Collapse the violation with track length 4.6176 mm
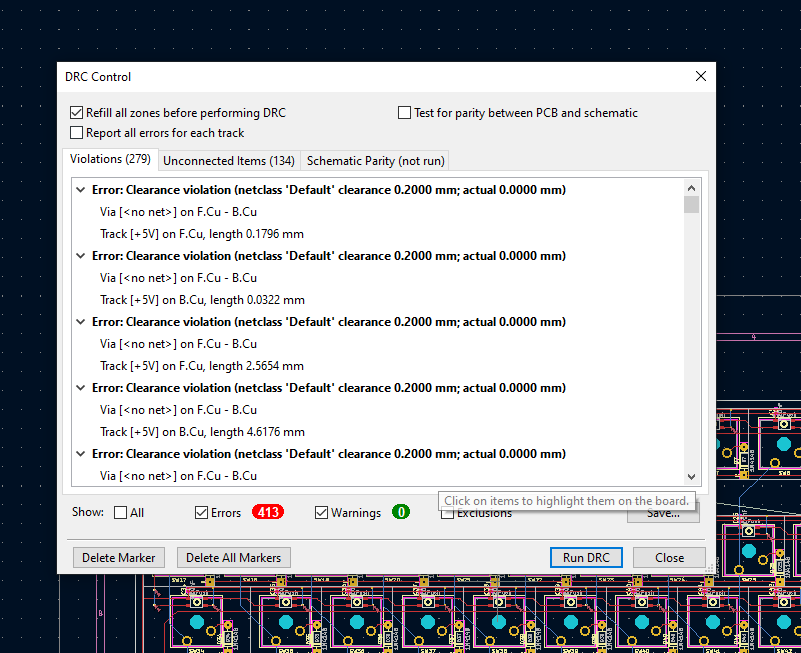801x653 pixels. pos(81,388)
